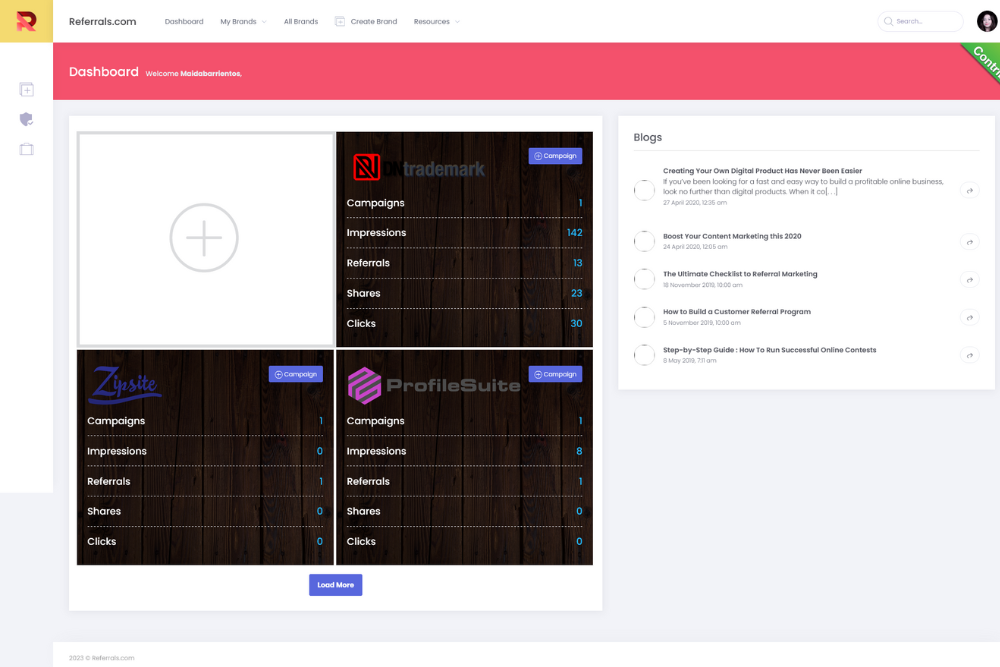
Task: Click the Load More button
Action: [x=335, y=585]
